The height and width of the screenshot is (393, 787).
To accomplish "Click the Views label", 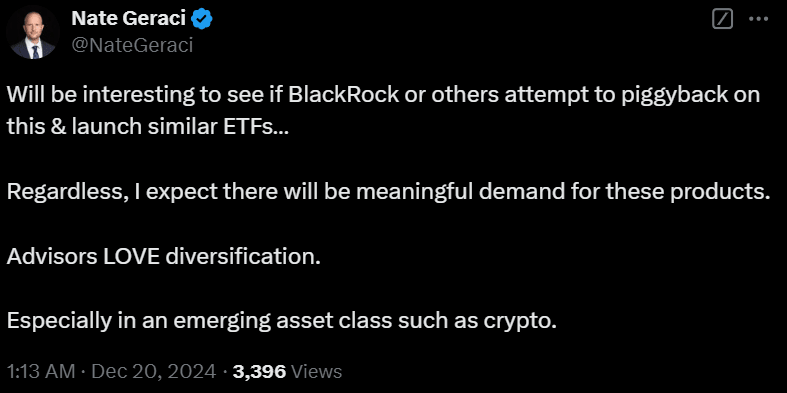I will tap(317, 372).
